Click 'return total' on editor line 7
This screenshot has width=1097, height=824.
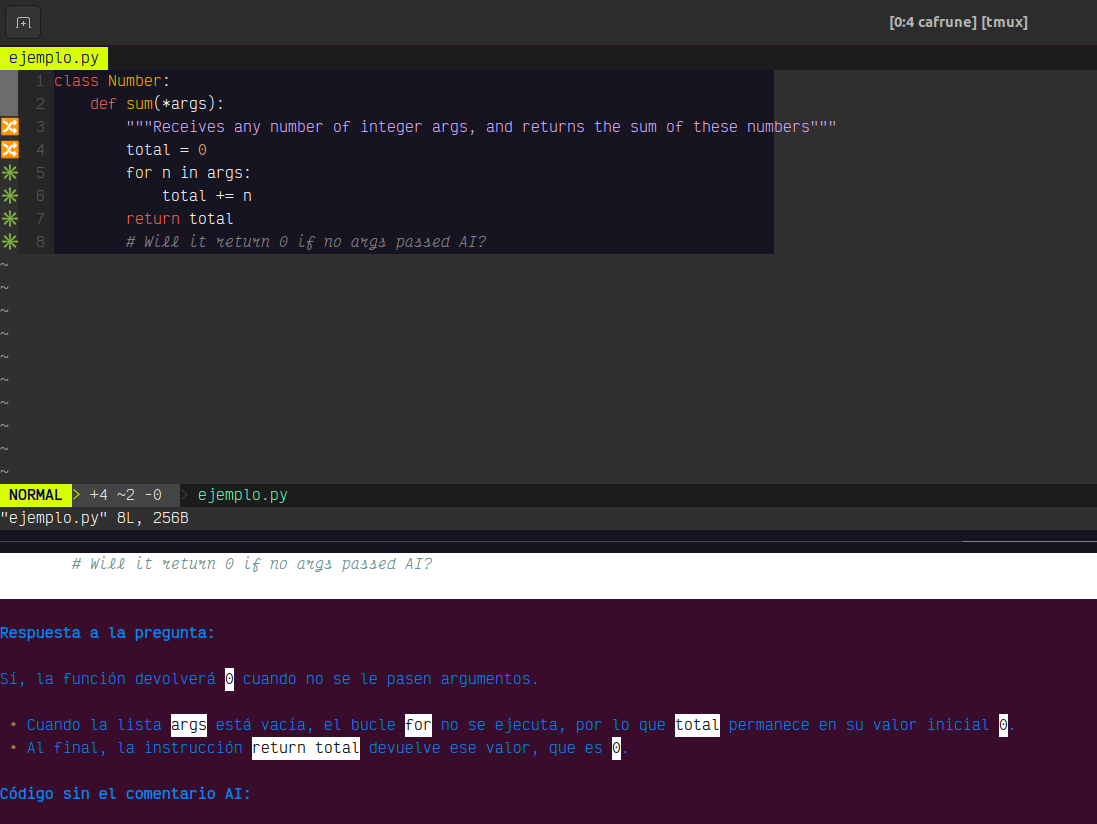point(179,219)
